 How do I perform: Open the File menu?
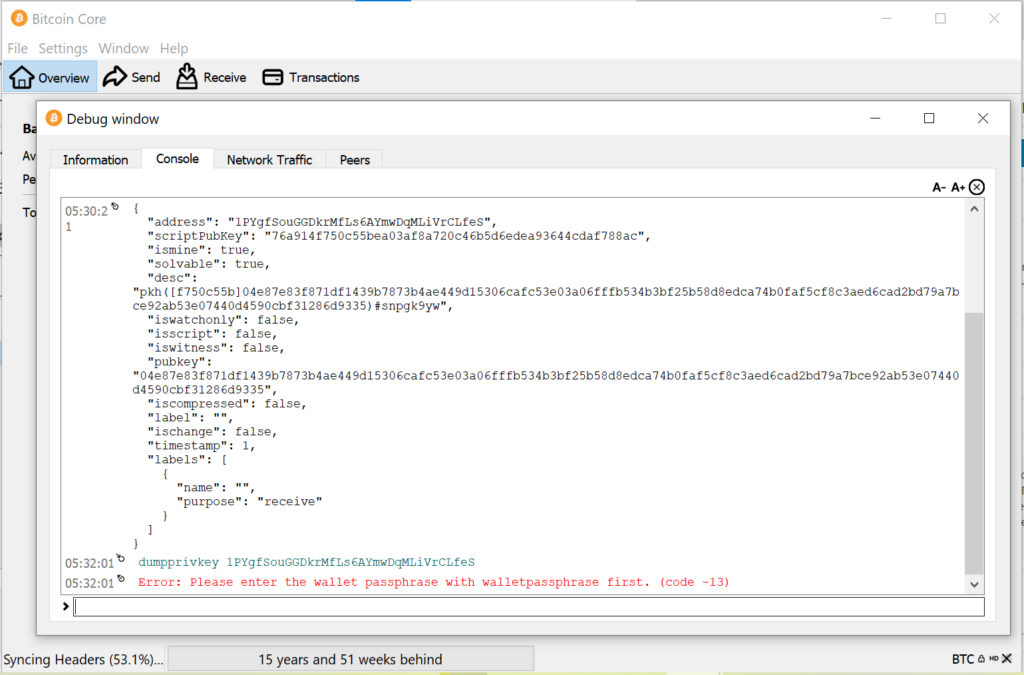coord(18,48)
